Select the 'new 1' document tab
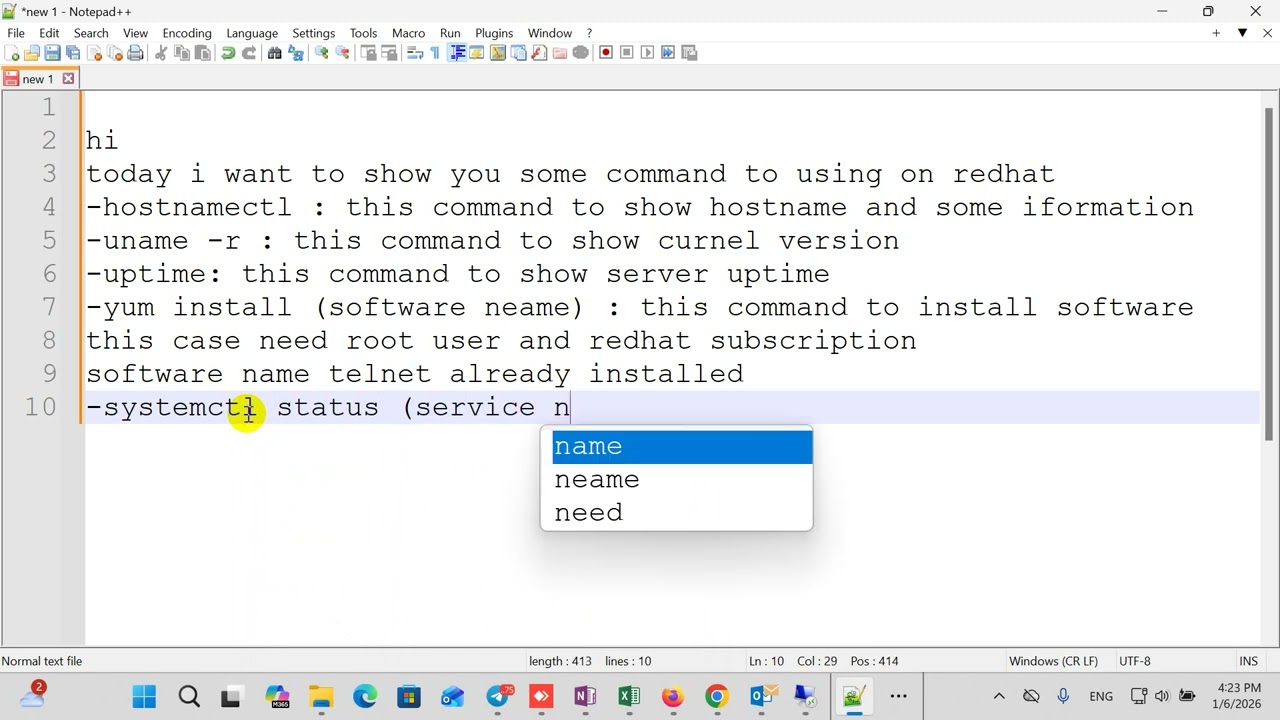Image resolution: width=1280 pixels, height=720 pixels. (38, 79)
